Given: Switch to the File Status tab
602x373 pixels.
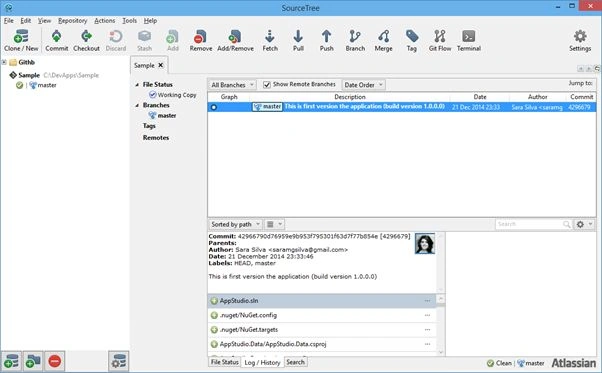Looking at the screenshot, I should 225,362.
